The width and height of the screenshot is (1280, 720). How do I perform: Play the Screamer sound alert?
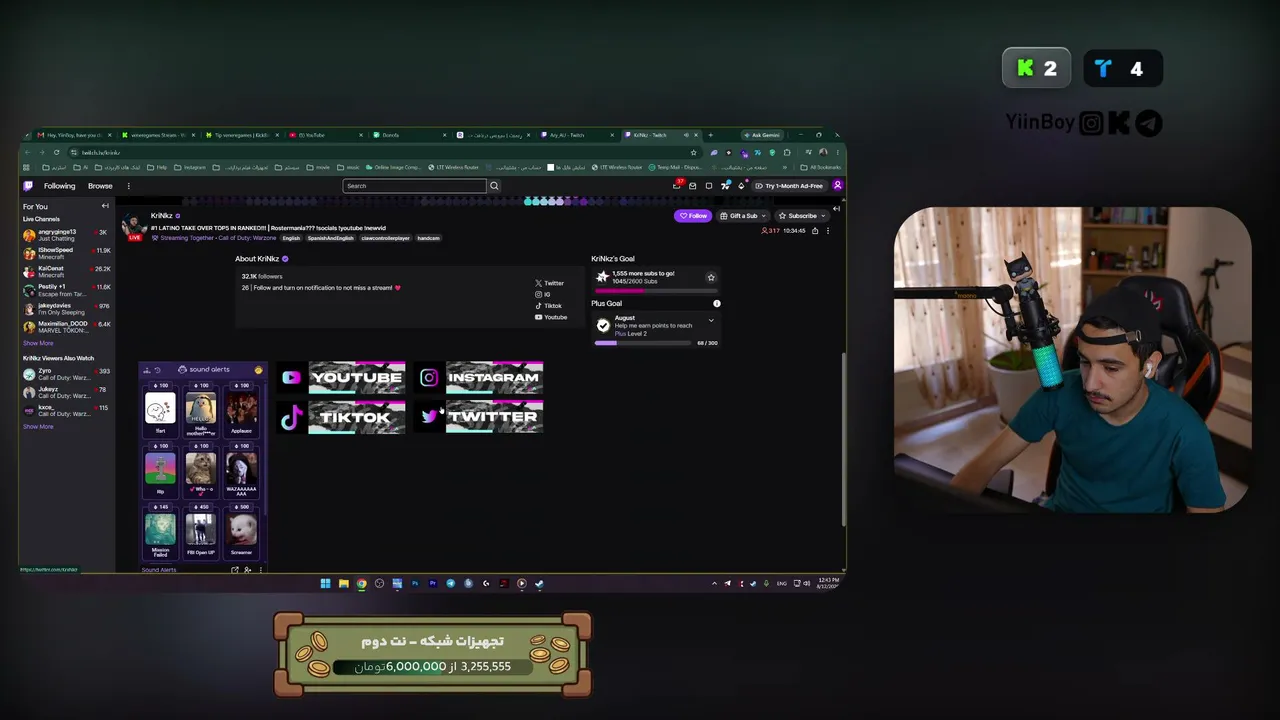pos(241,530)
